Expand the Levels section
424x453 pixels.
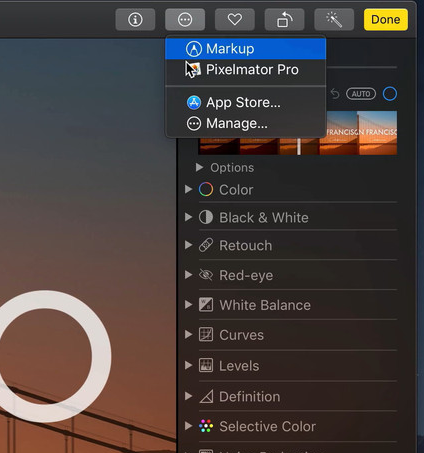[x=188, y=365]
